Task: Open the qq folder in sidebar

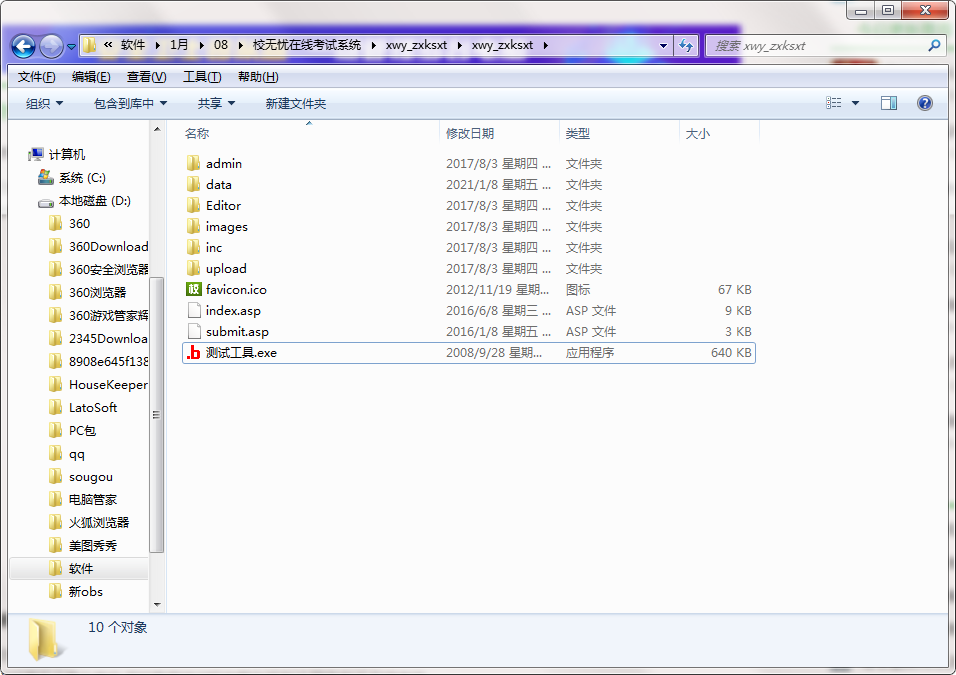Action: tap(76, 454)
